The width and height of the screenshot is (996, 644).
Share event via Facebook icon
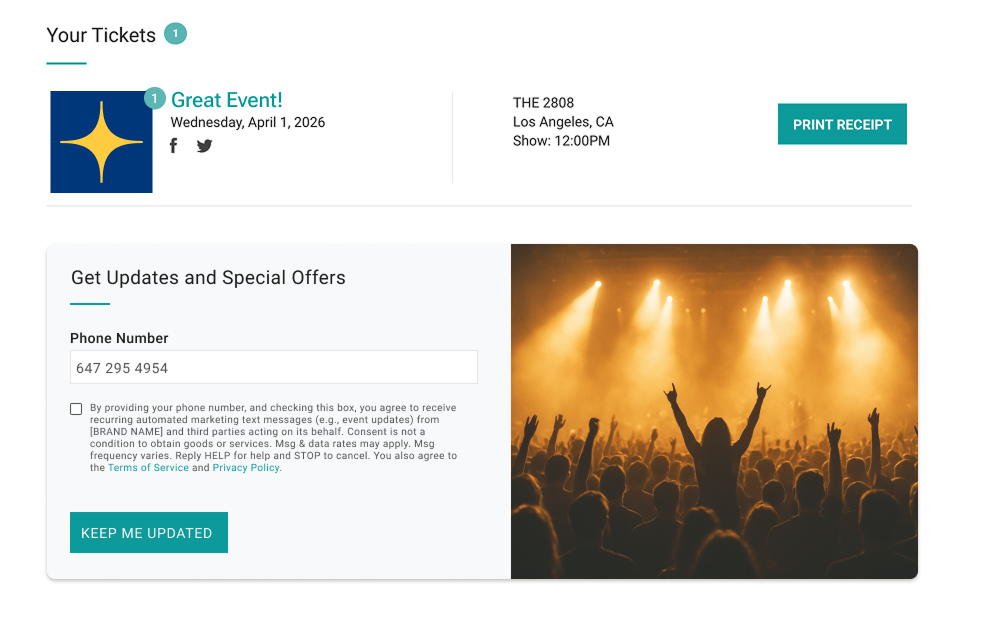pyautogui.click(x=173, y=146)
